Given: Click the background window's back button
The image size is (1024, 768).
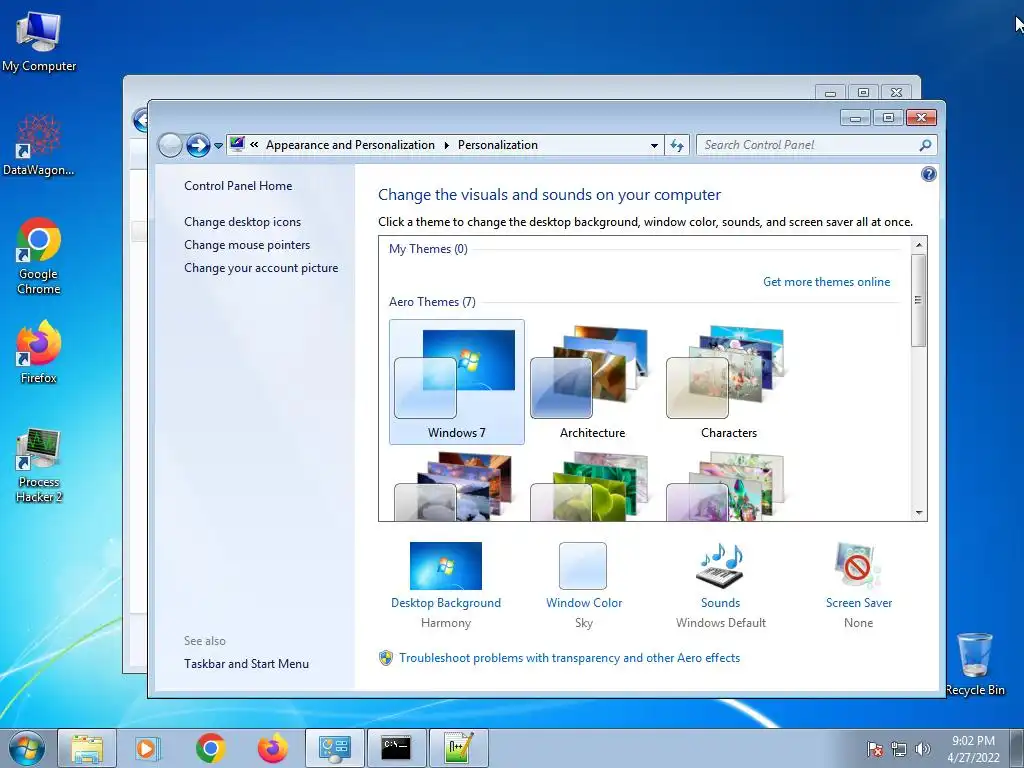Looking at the screenshot, I should click(140, 120).
